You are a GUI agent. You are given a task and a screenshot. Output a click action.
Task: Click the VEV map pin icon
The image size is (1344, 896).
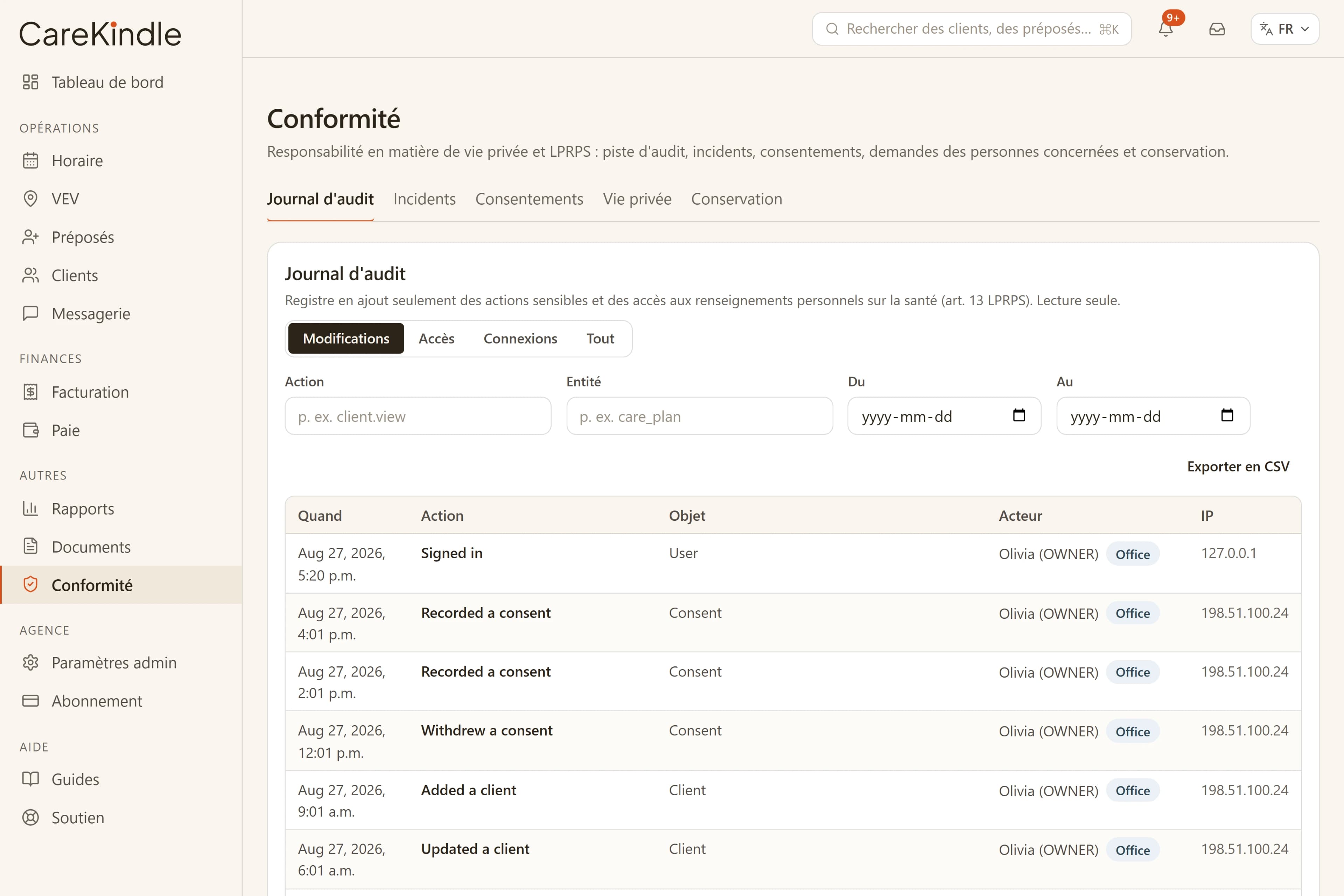30,199
